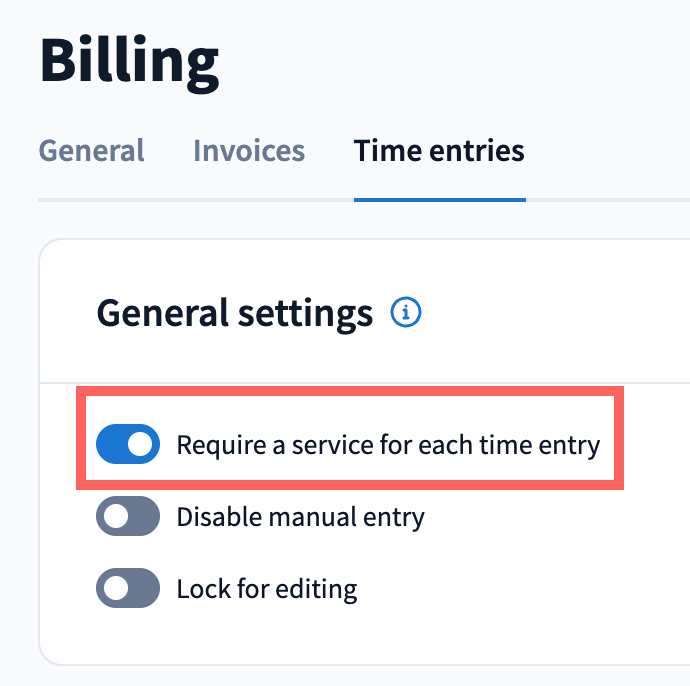Turn off the Require a service toggle

(x=128, y=445)
